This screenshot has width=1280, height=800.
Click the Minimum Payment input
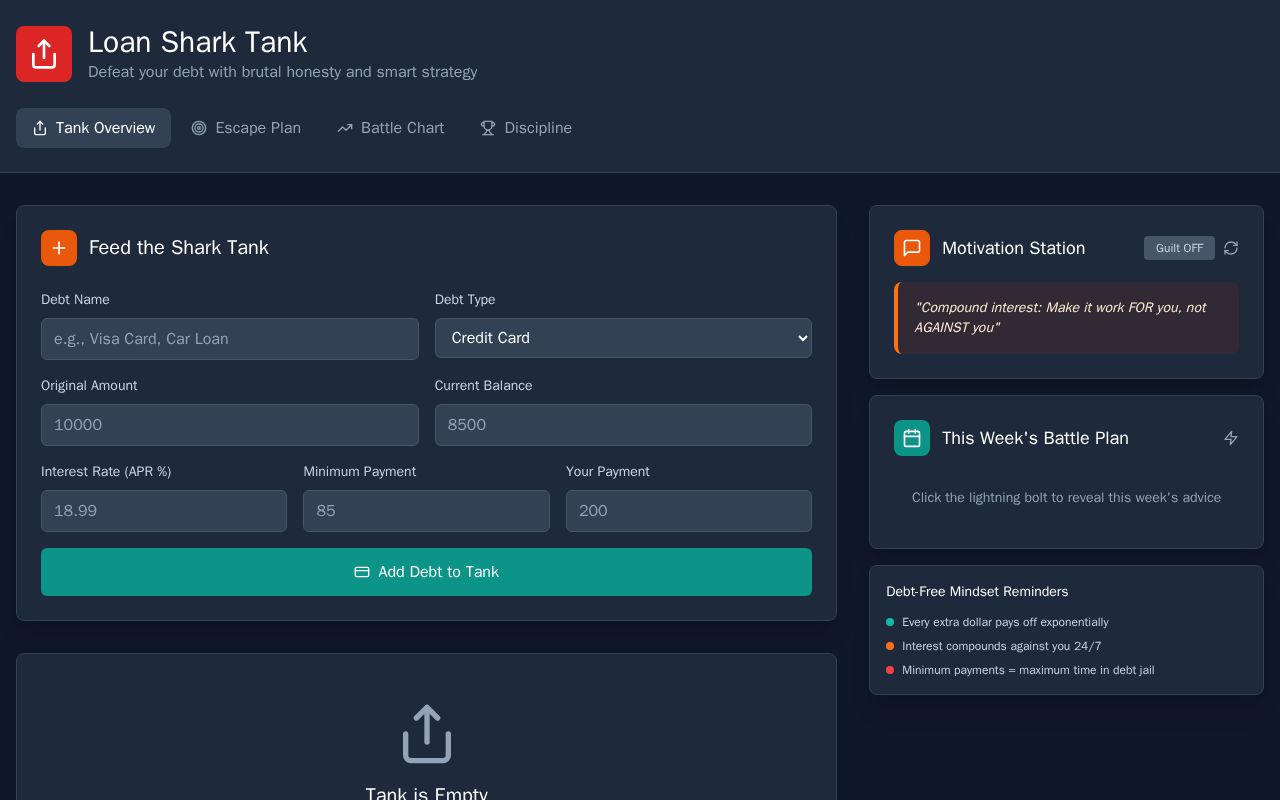426,511
